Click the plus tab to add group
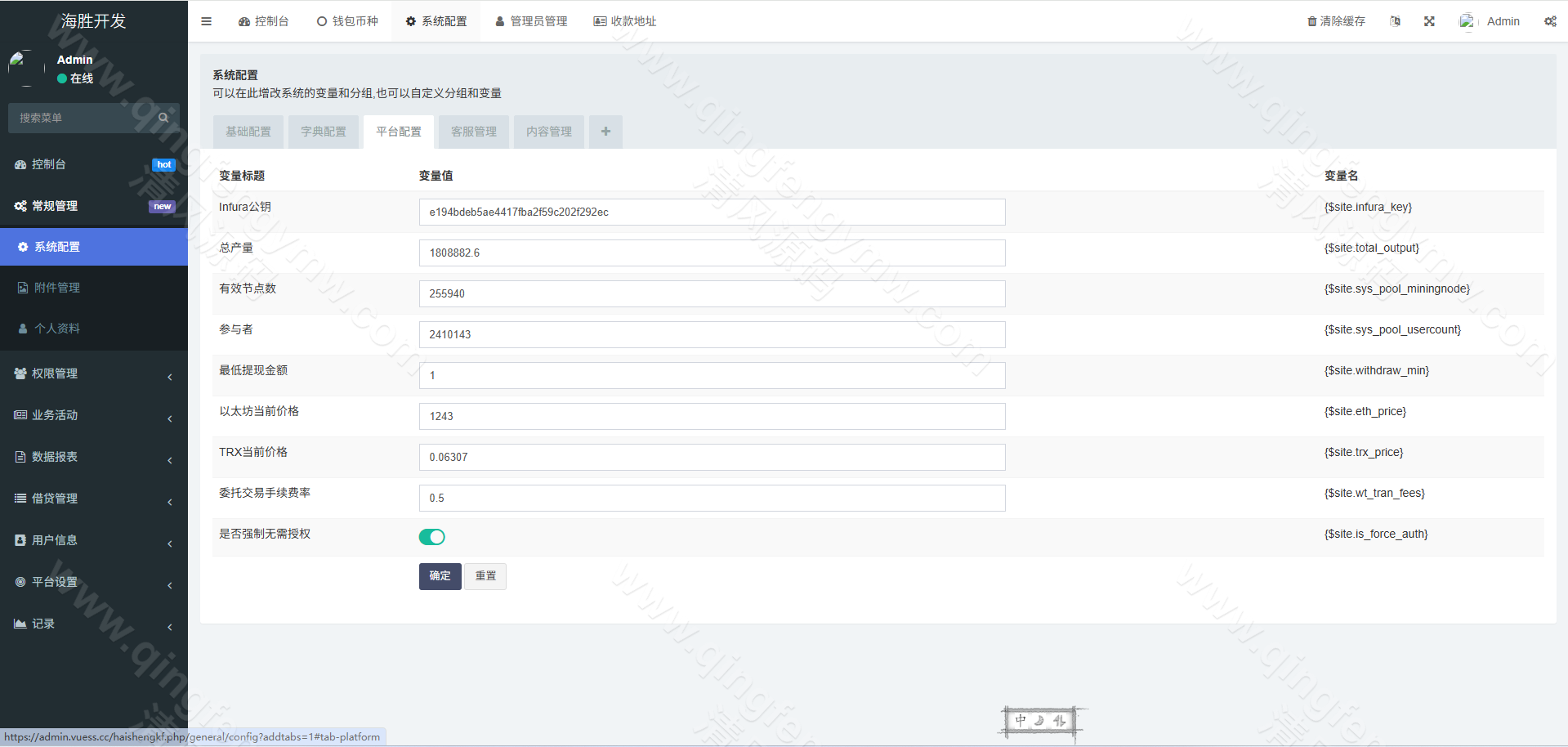1568x747 pixels. click(x=605, y=132)
